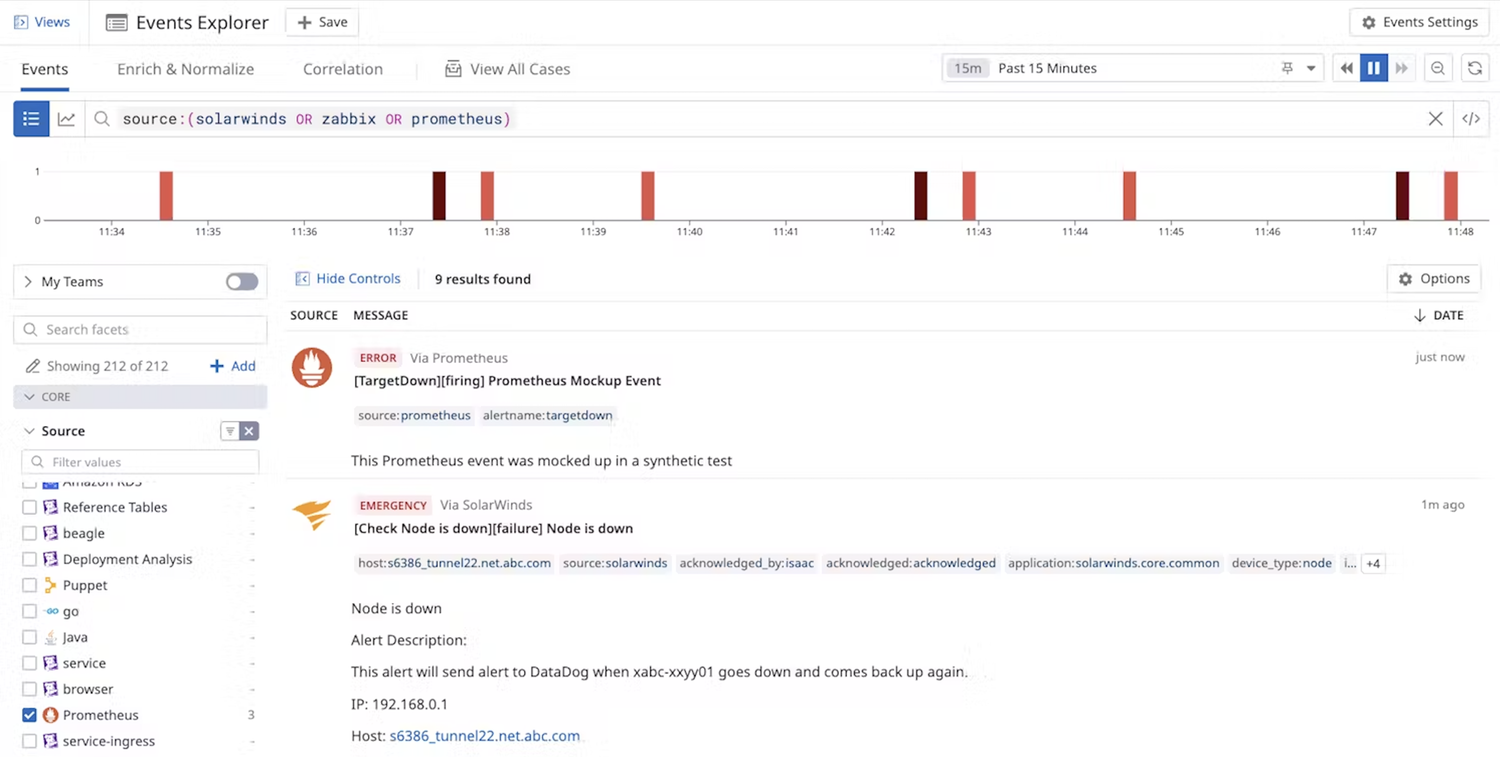
Task: Open the Past 15 Minutes time range dropdown
Action: [1132, 68]
